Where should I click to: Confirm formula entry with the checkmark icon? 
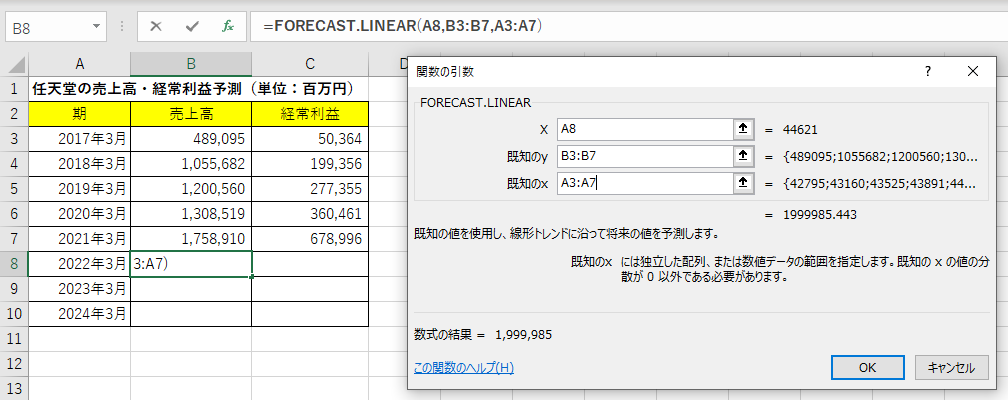(x=192, y=26)
